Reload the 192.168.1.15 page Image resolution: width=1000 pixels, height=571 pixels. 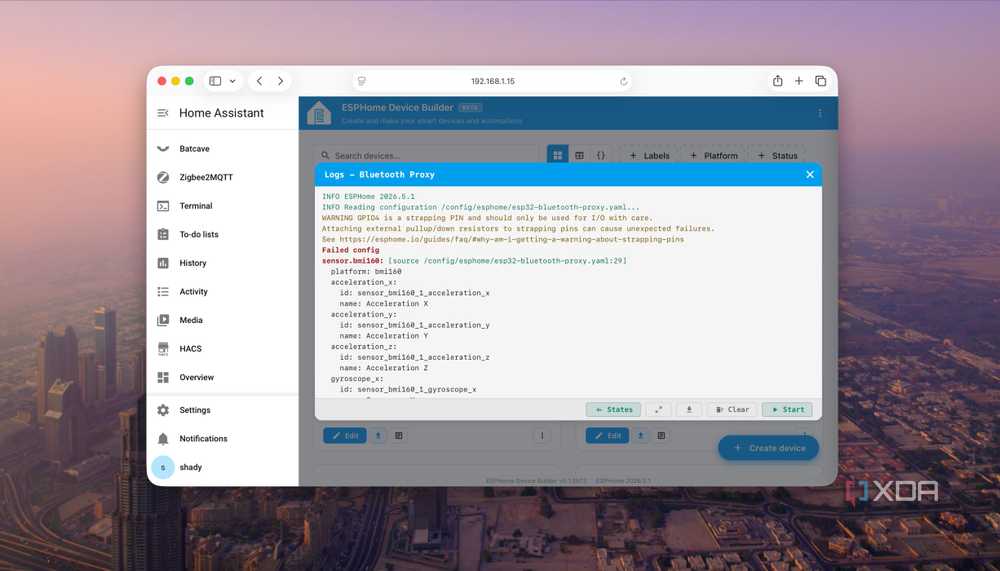pos(624,81)
